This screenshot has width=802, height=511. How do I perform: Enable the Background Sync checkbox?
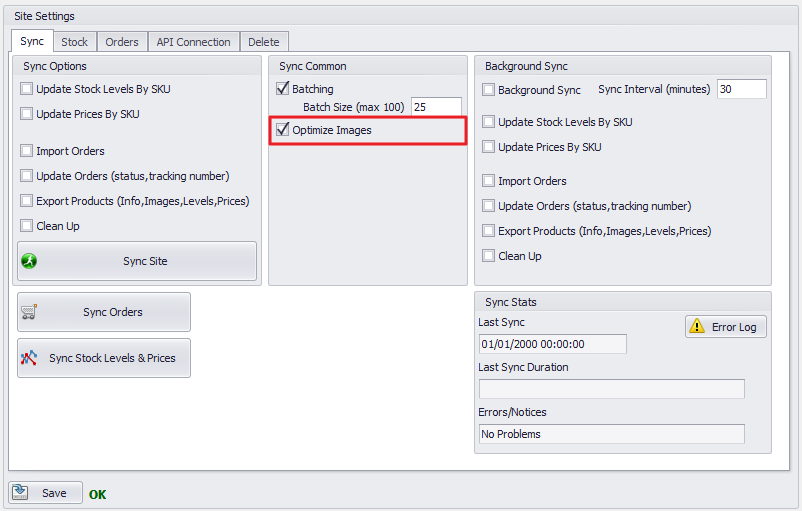[489, 90]
